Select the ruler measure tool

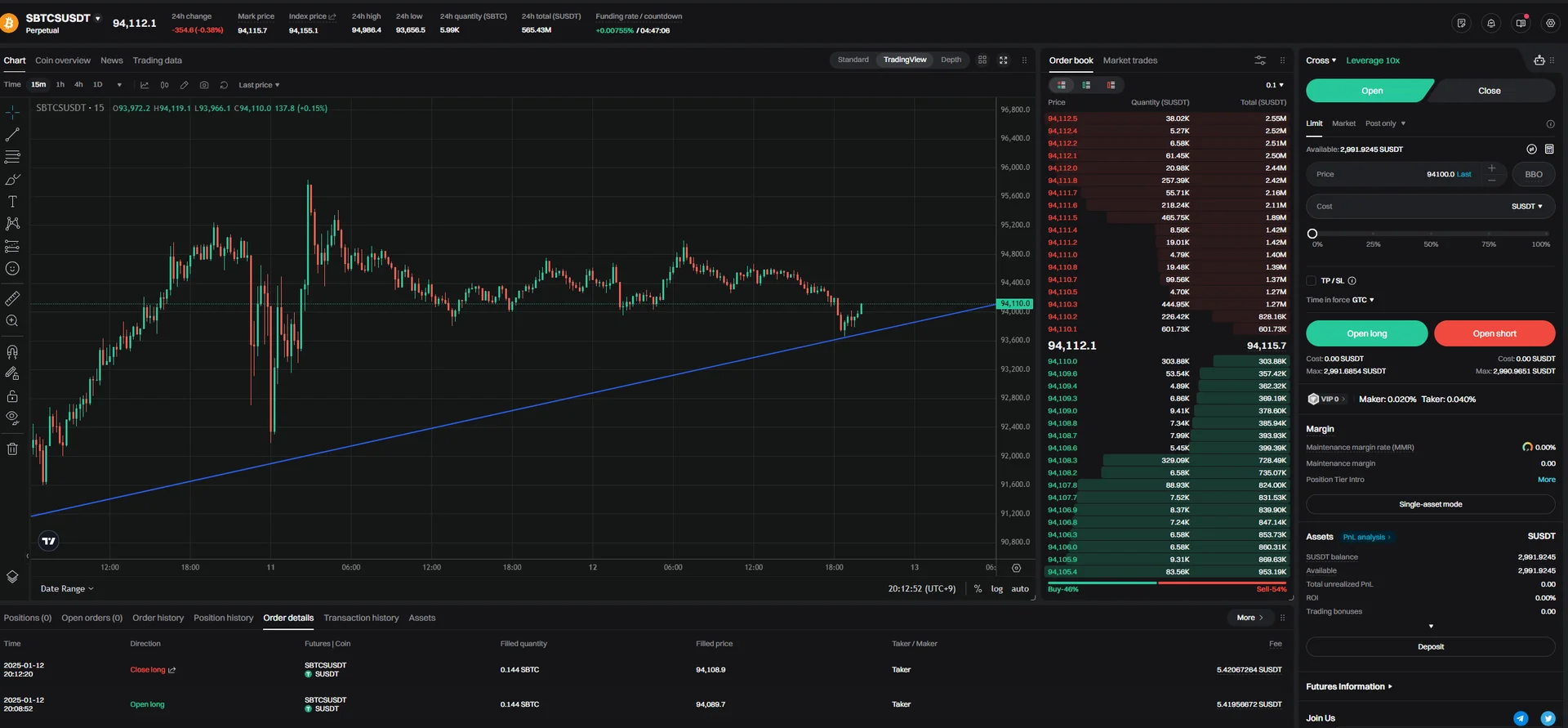[12, 298]
